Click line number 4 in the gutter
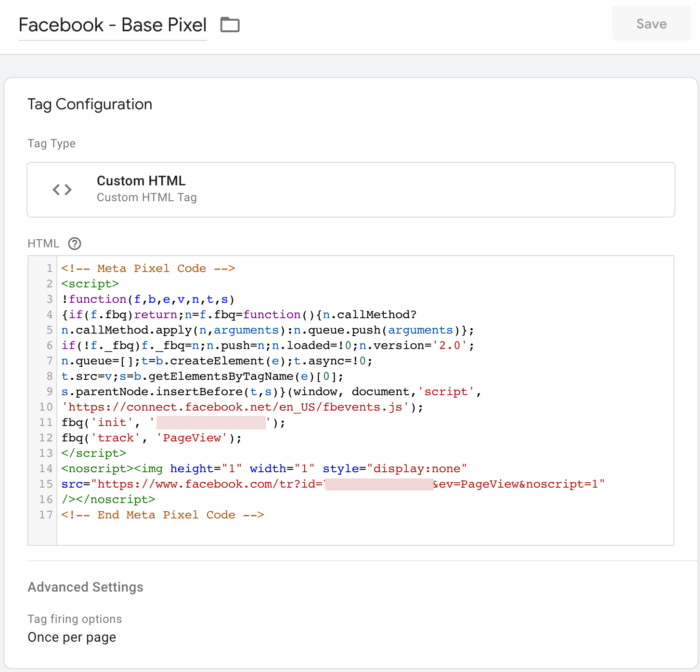The width and height of the screenshot is (700, 672). pos(49,314)
